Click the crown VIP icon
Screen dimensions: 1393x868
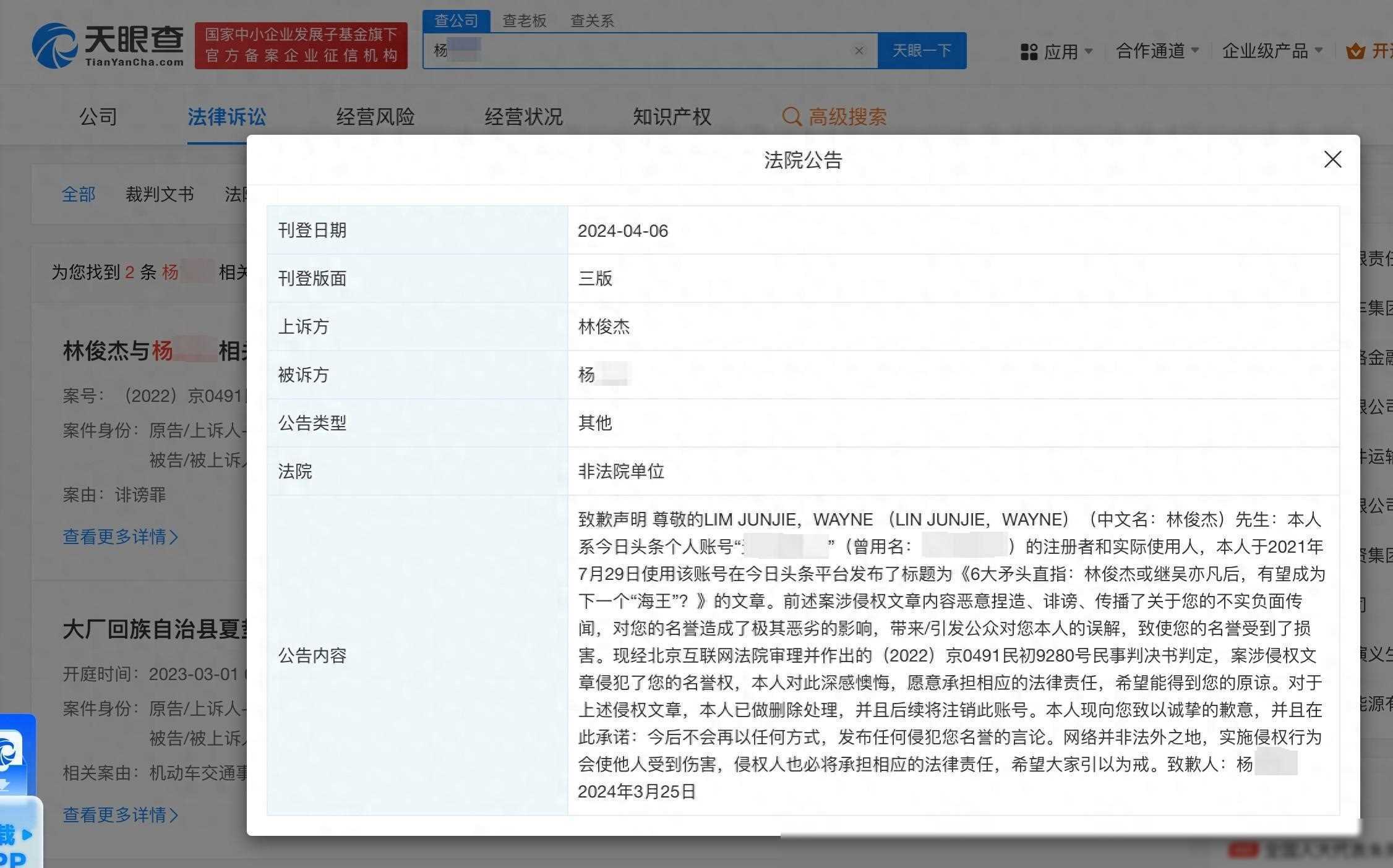point(1355,51)
